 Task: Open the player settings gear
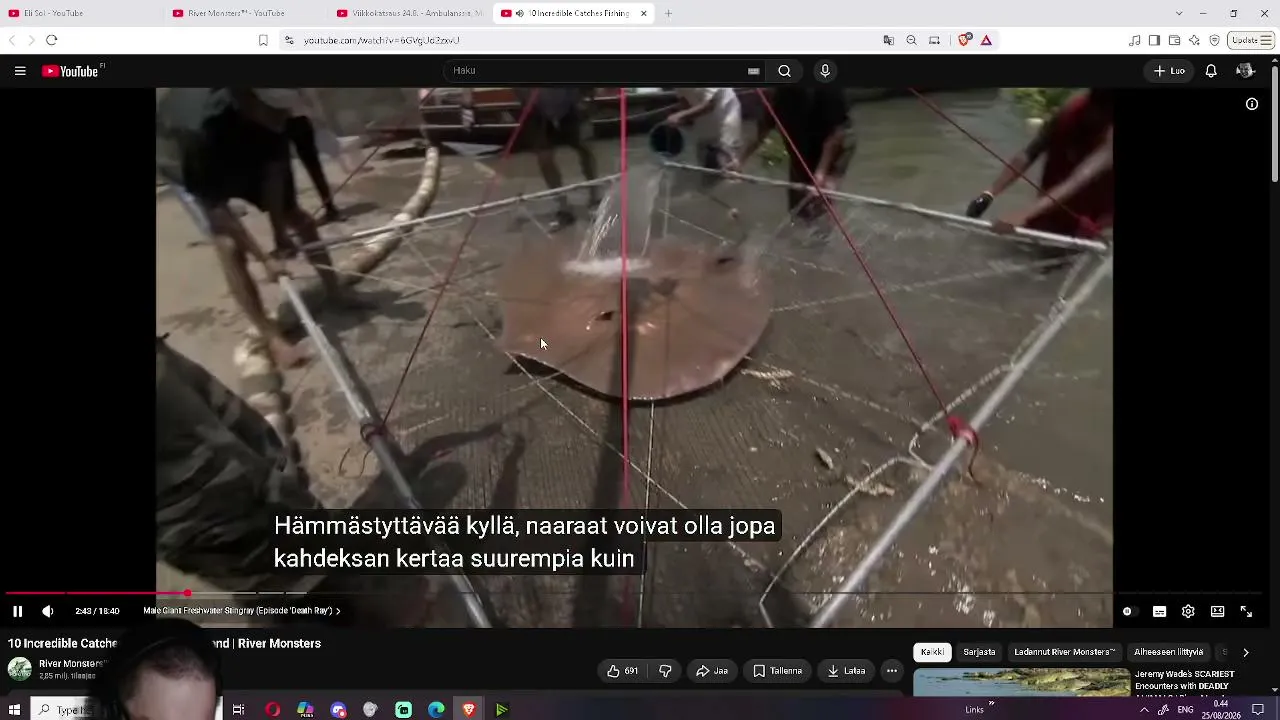point(1188,611)
